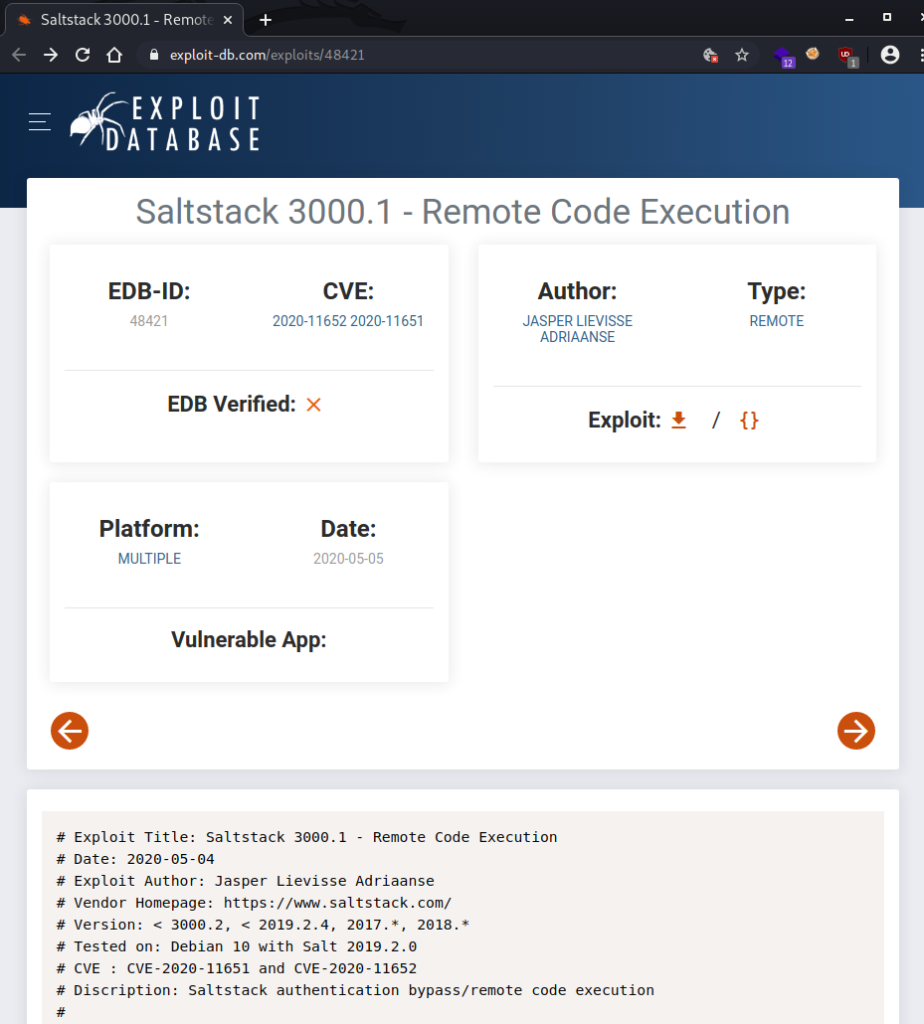Focus the exploit-db.com address bar
The height and width of the screenshot is (1024, 924).
click(x=418, y=55)
